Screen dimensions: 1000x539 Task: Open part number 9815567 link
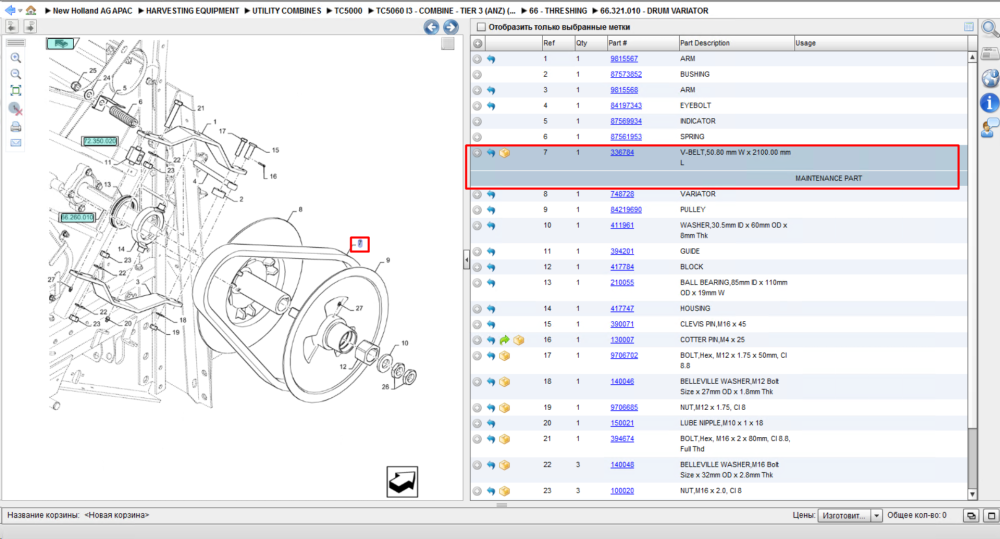point(624,59)
